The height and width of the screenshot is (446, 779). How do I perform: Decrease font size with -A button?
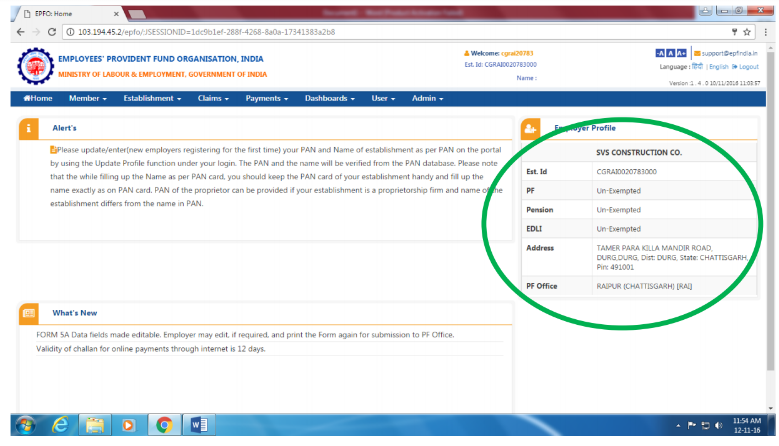[x=659, y=53]
